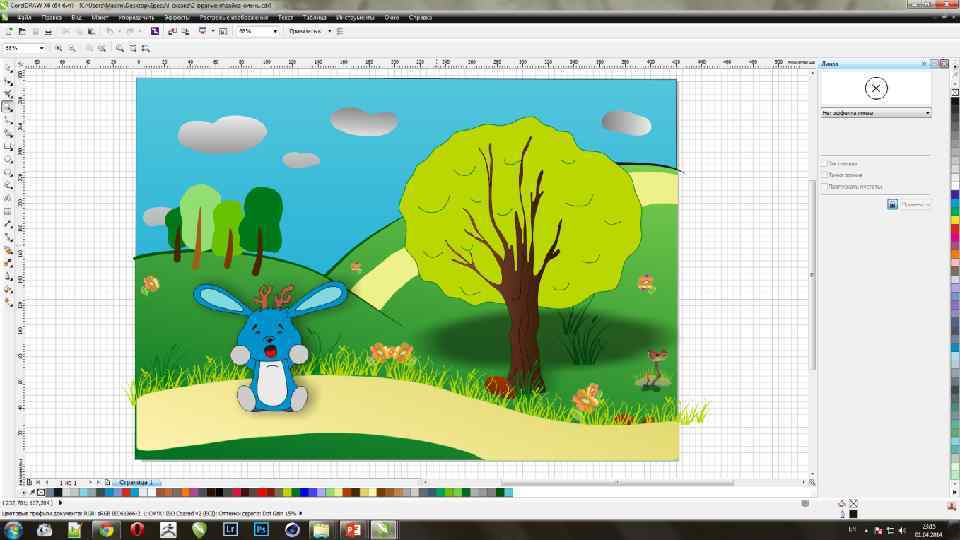Pick the no-color X swatch in the bottom palette

(40, 492)
